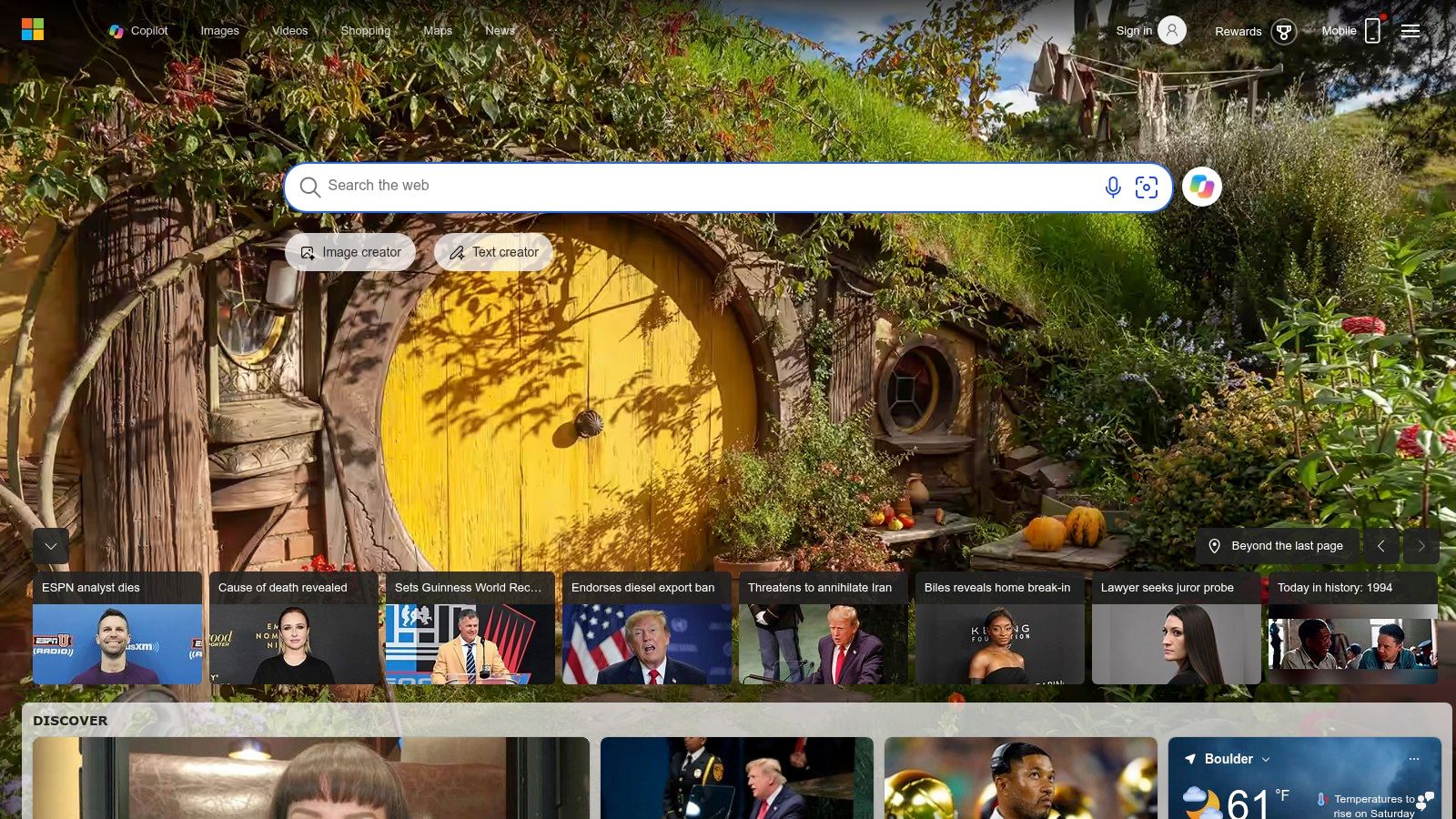
Task: Open the Beyond the last page label
Action: [1287, 546]
